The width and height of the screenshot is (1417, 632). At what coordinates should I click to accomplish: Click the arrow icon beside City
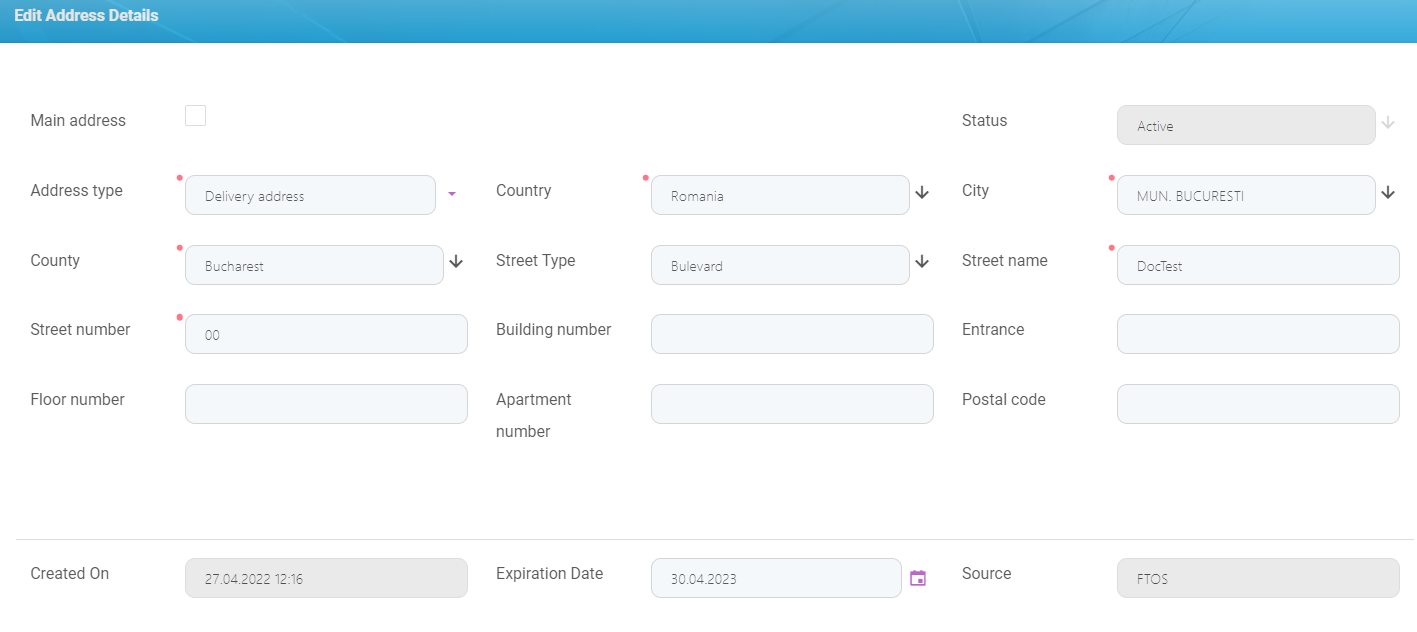1388,192
